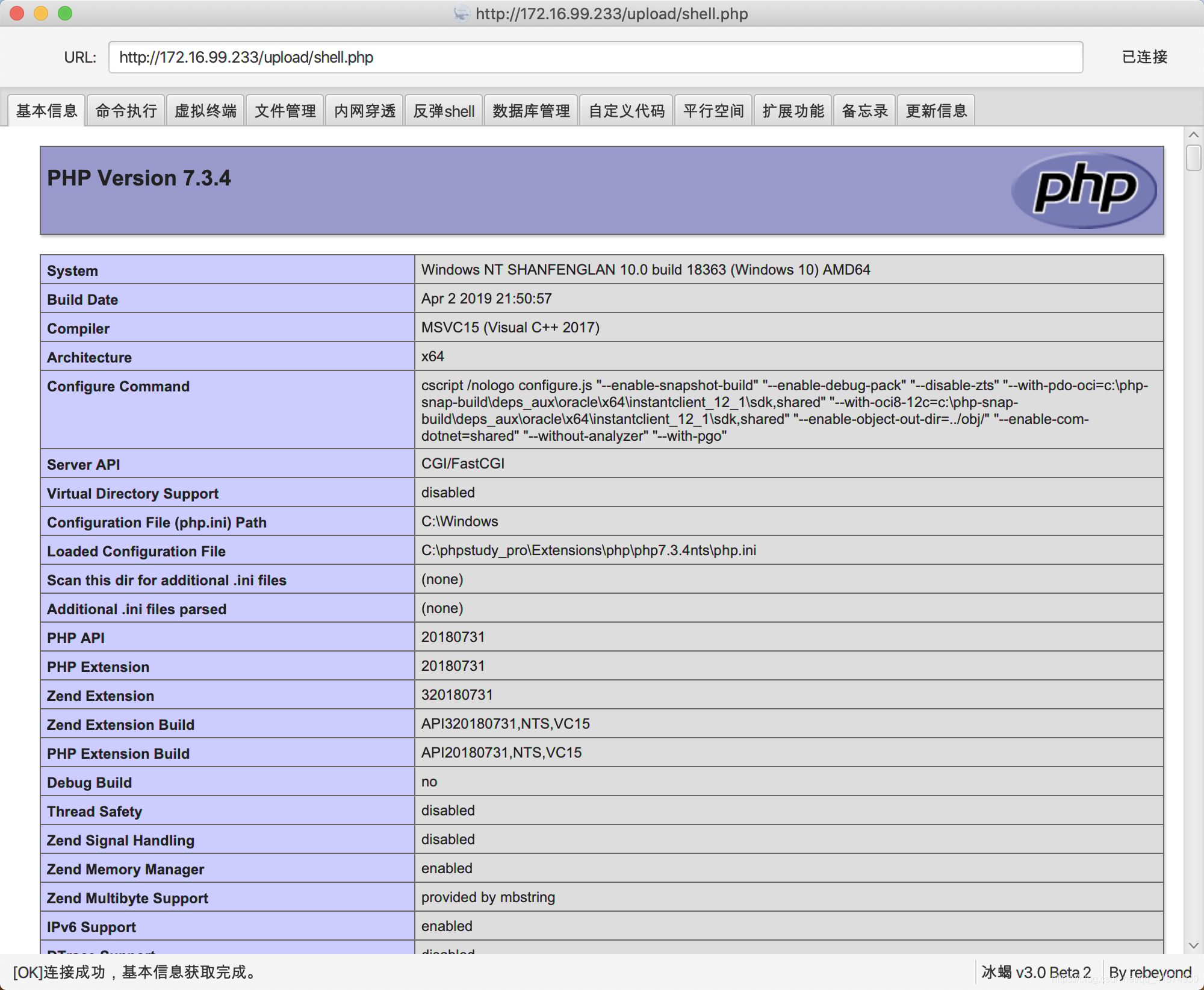Click the 已连接 status label
Viewport: 1204px width, 990px height.
coord(1144,57)
